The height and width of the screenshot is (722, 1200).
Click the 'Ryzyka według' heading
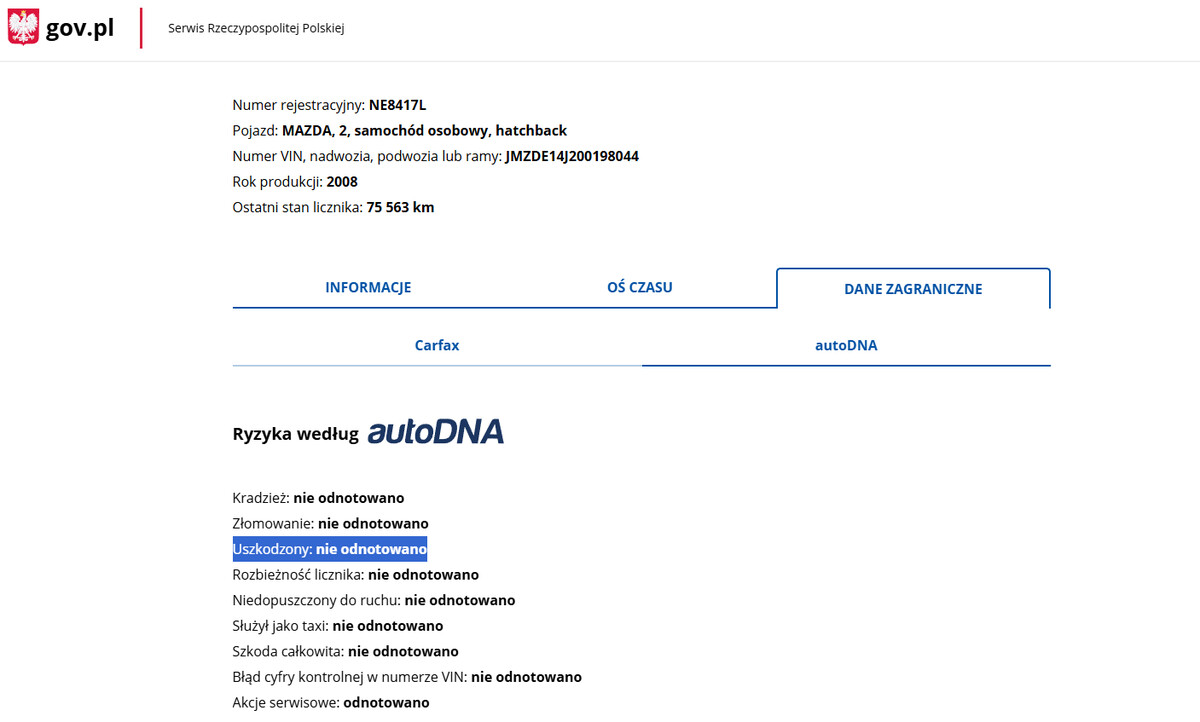tap(295, 434)
